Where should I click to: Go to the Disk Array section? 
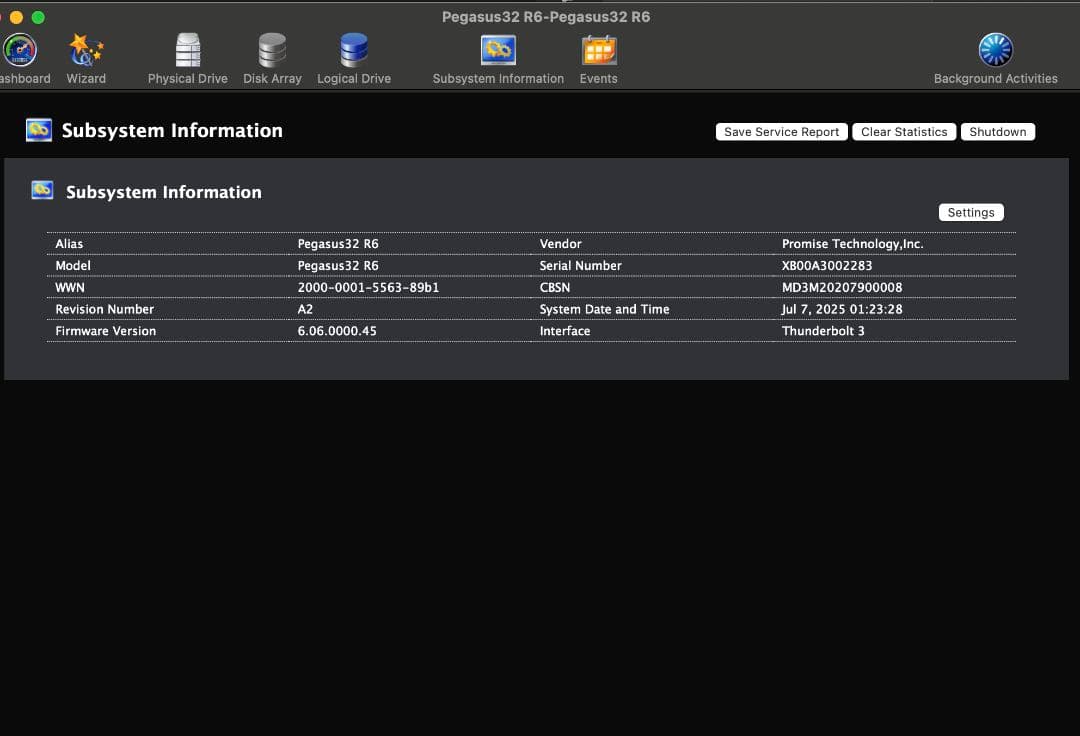pyautogui.click(x=272, y=50)
